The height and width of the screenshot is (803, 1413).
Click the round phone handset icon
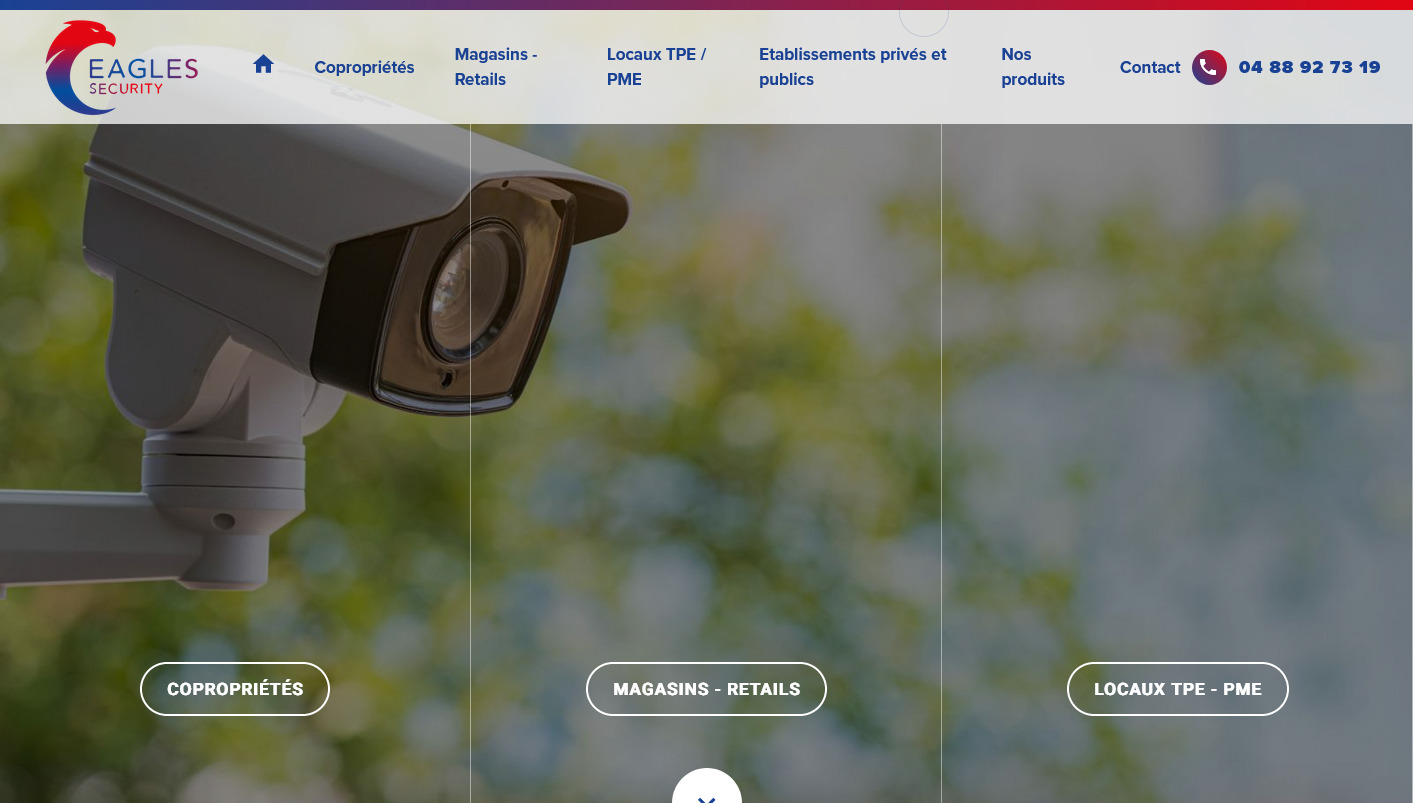(x=1208, y=67)
